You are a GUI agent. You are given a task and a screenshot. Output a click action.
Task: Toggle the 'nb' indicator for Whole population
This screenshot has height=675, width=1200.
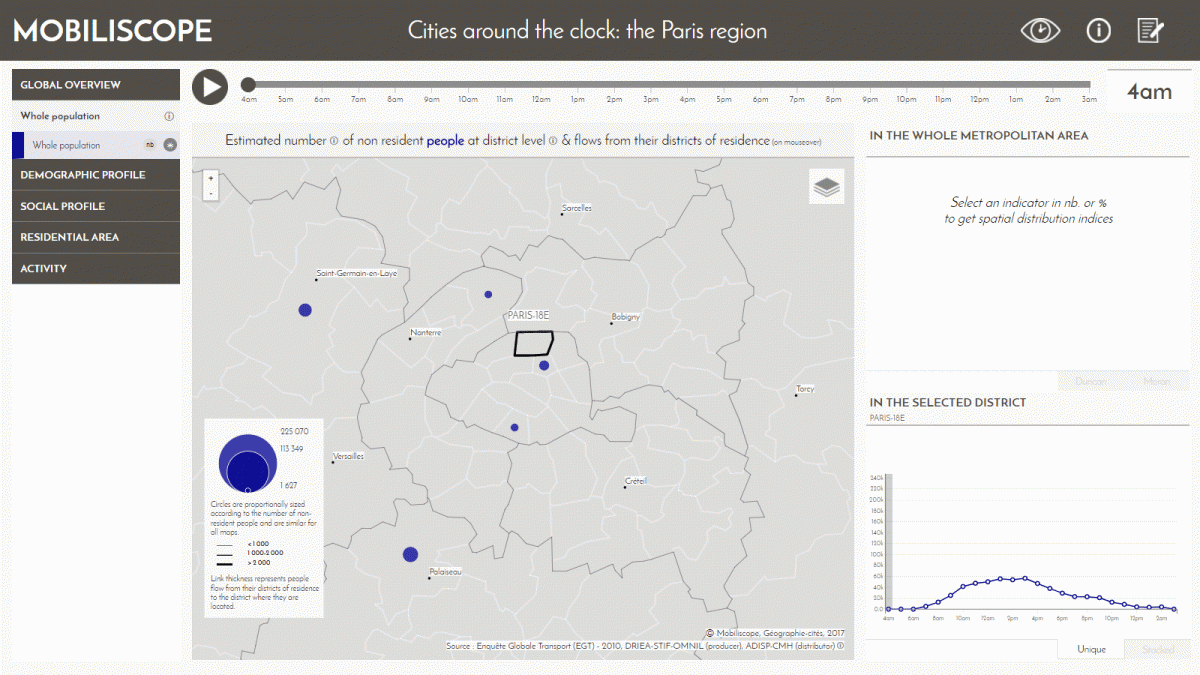point(150,145)
